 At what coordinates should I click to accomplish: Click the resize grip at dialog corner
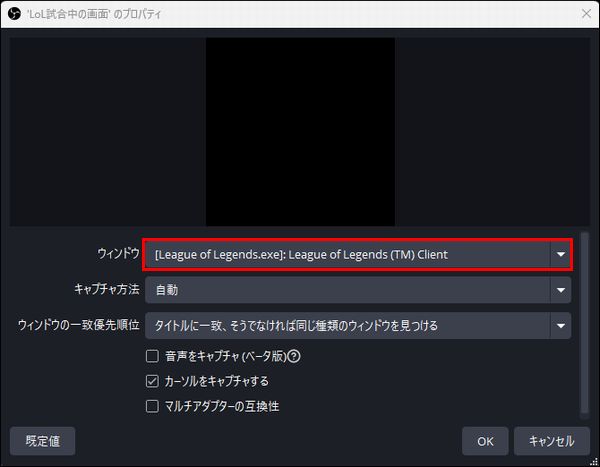(x=594, y=462)
